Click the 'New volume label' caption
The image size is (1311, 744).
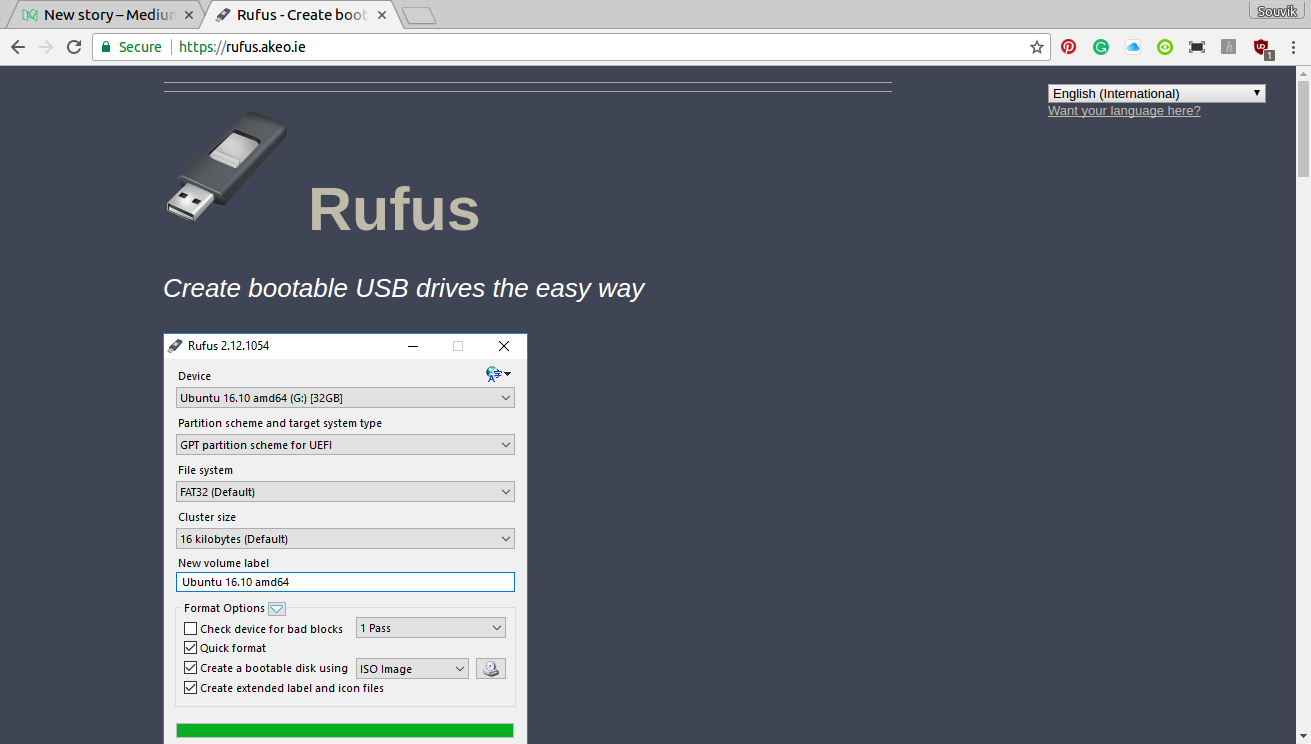223,563
